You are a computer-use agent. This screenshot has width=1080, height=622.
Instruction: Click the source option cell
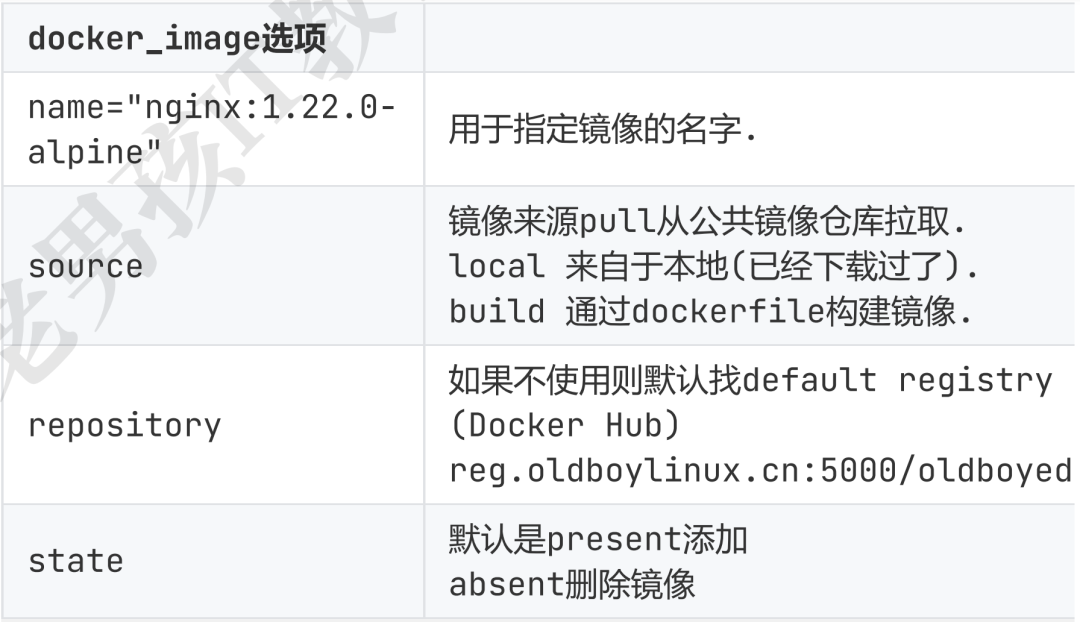click(x=85, y=266)
